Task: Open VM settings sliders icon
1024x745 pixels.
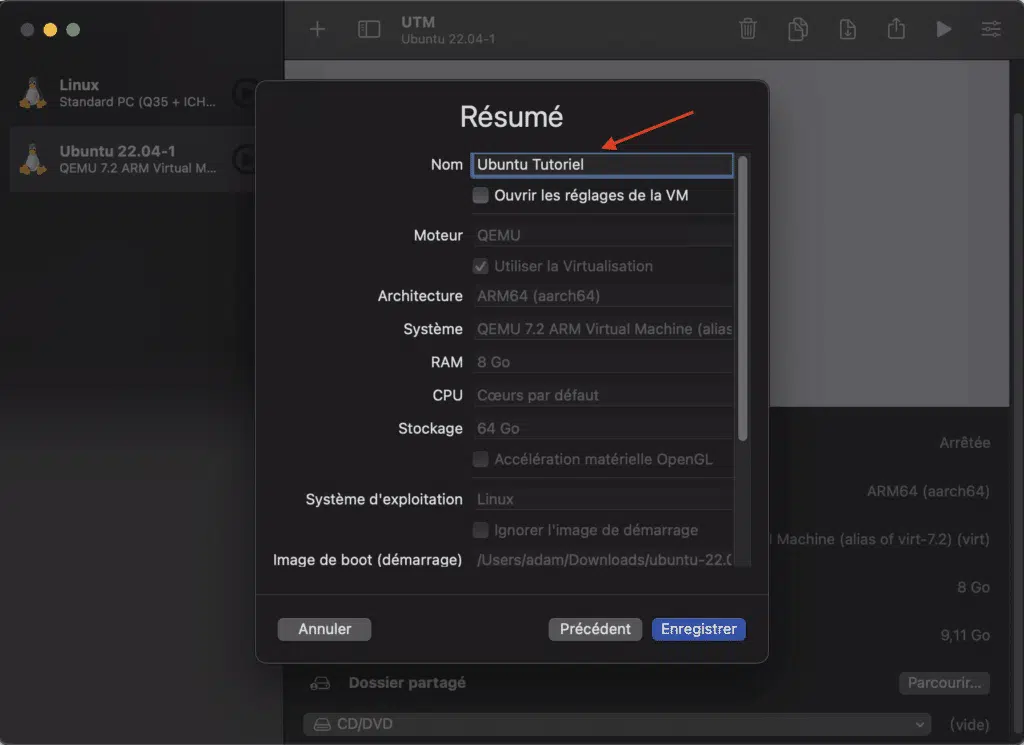Action: point(991,29)
